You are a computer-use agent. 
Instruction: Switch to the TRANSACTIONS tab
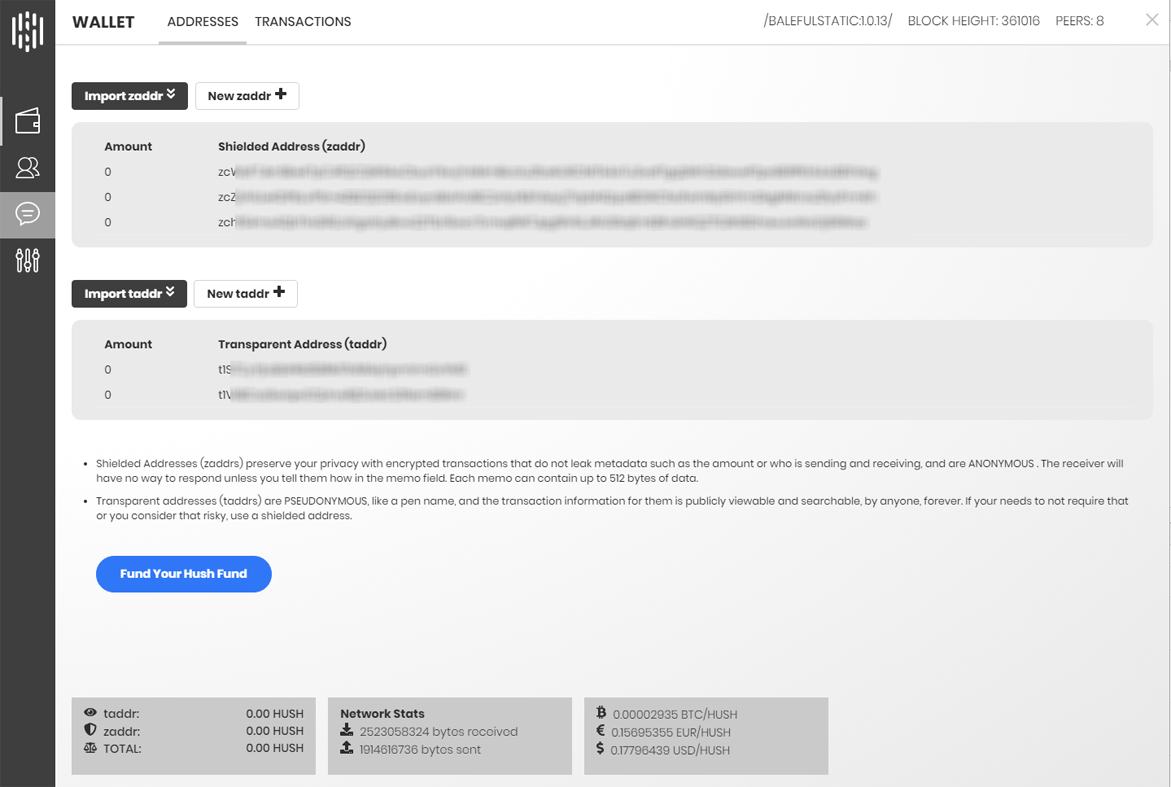click(302, 22)
